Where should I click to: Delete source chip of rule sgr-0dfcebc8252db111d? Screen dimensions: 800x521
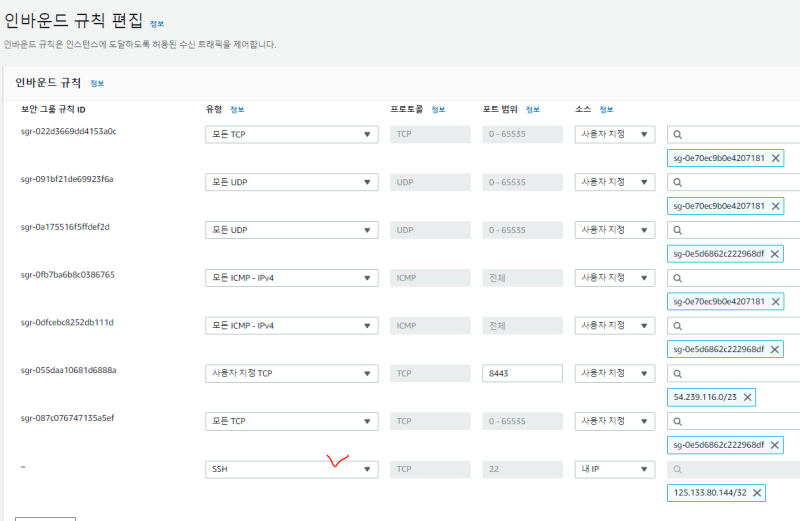pyautogui.click(x=775, y=350)
